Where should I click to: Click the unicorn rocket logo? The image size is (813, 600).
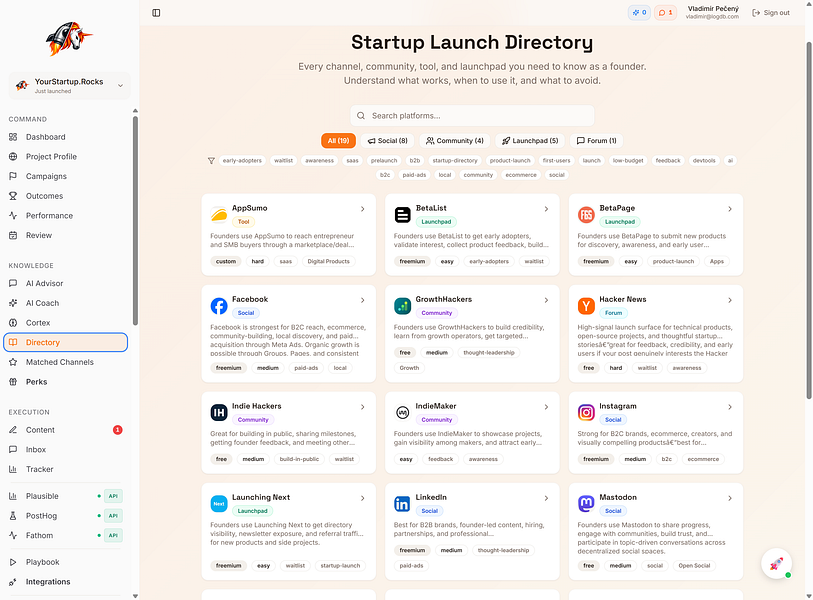[69, 38]
